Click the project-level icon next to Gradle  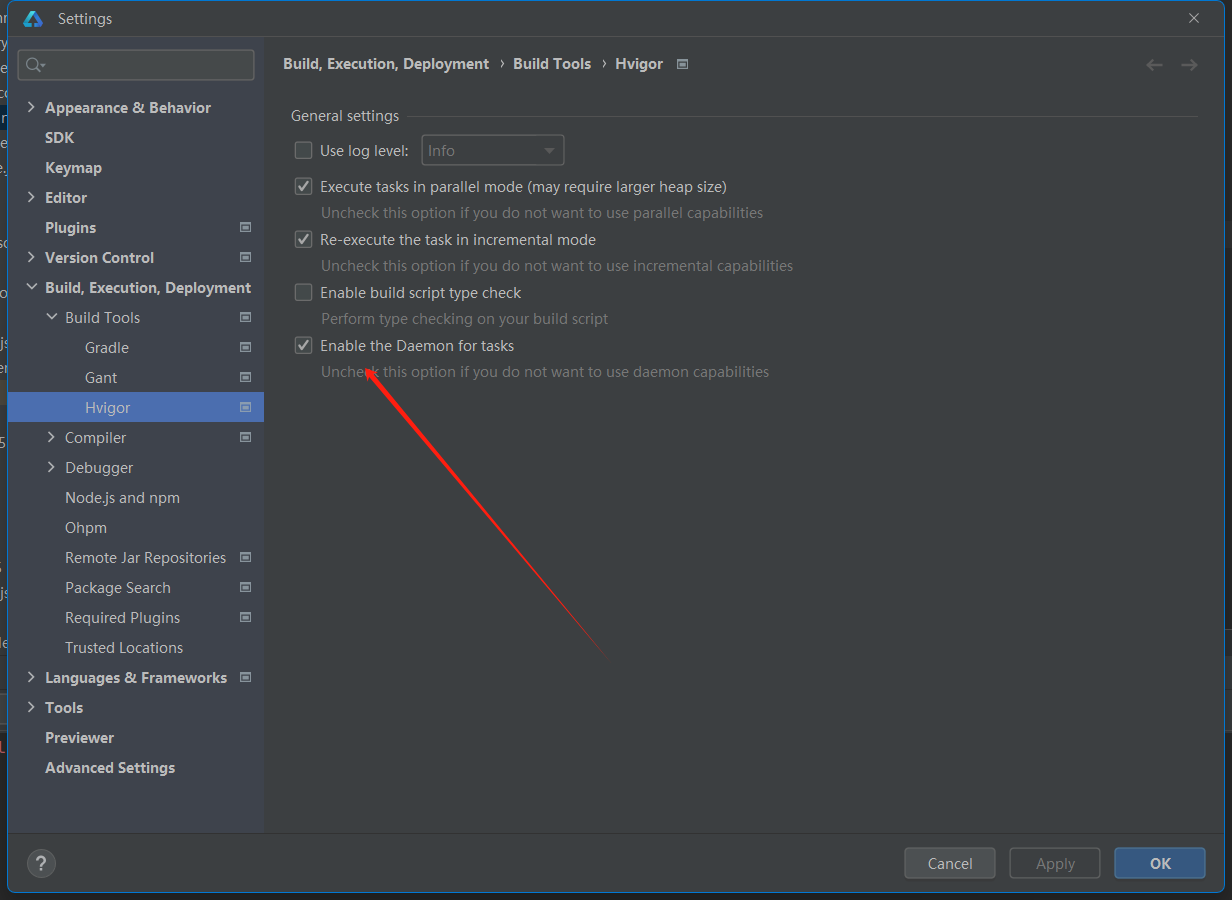[x=246, y=347]
